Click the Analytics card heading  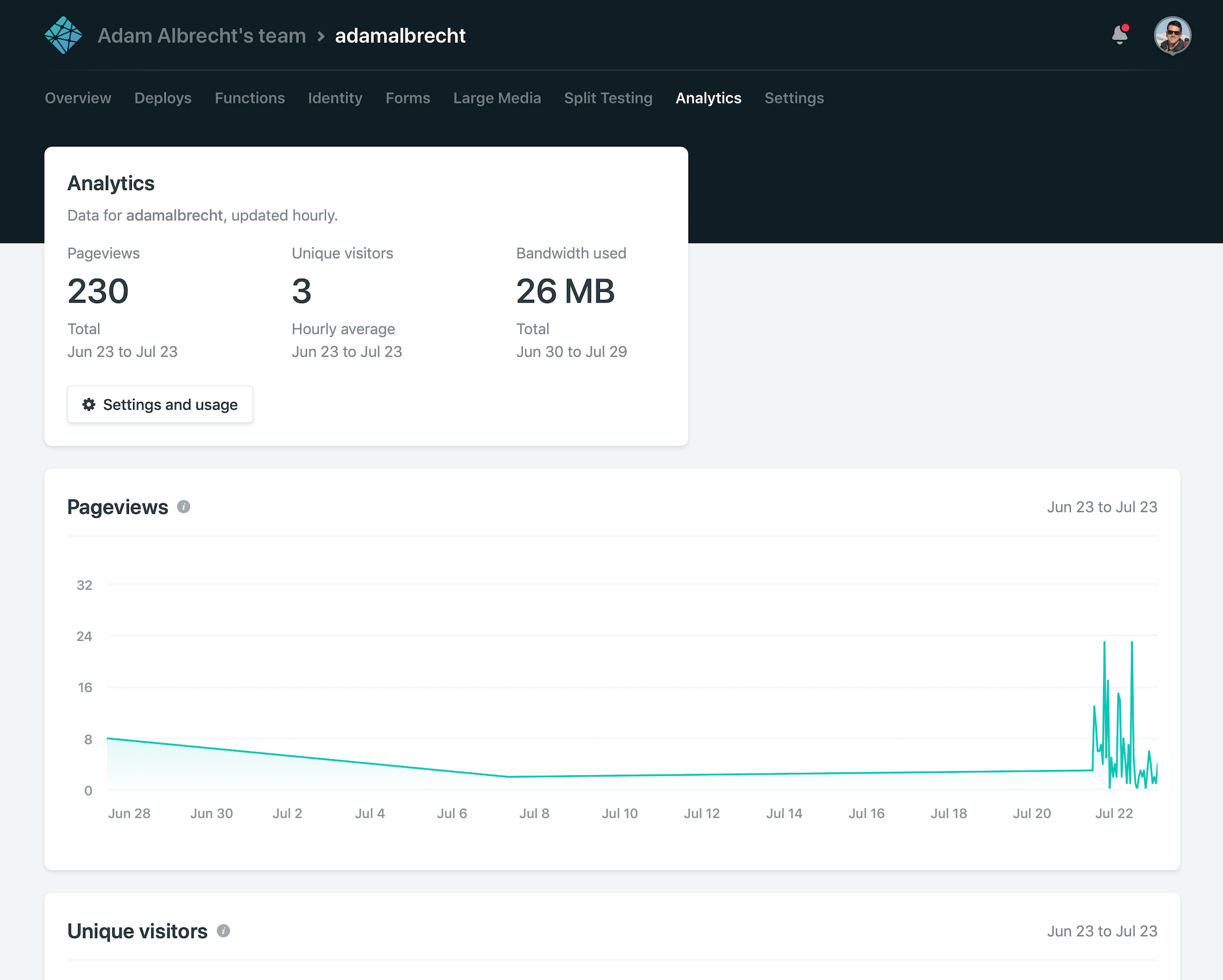coord(111,183)
